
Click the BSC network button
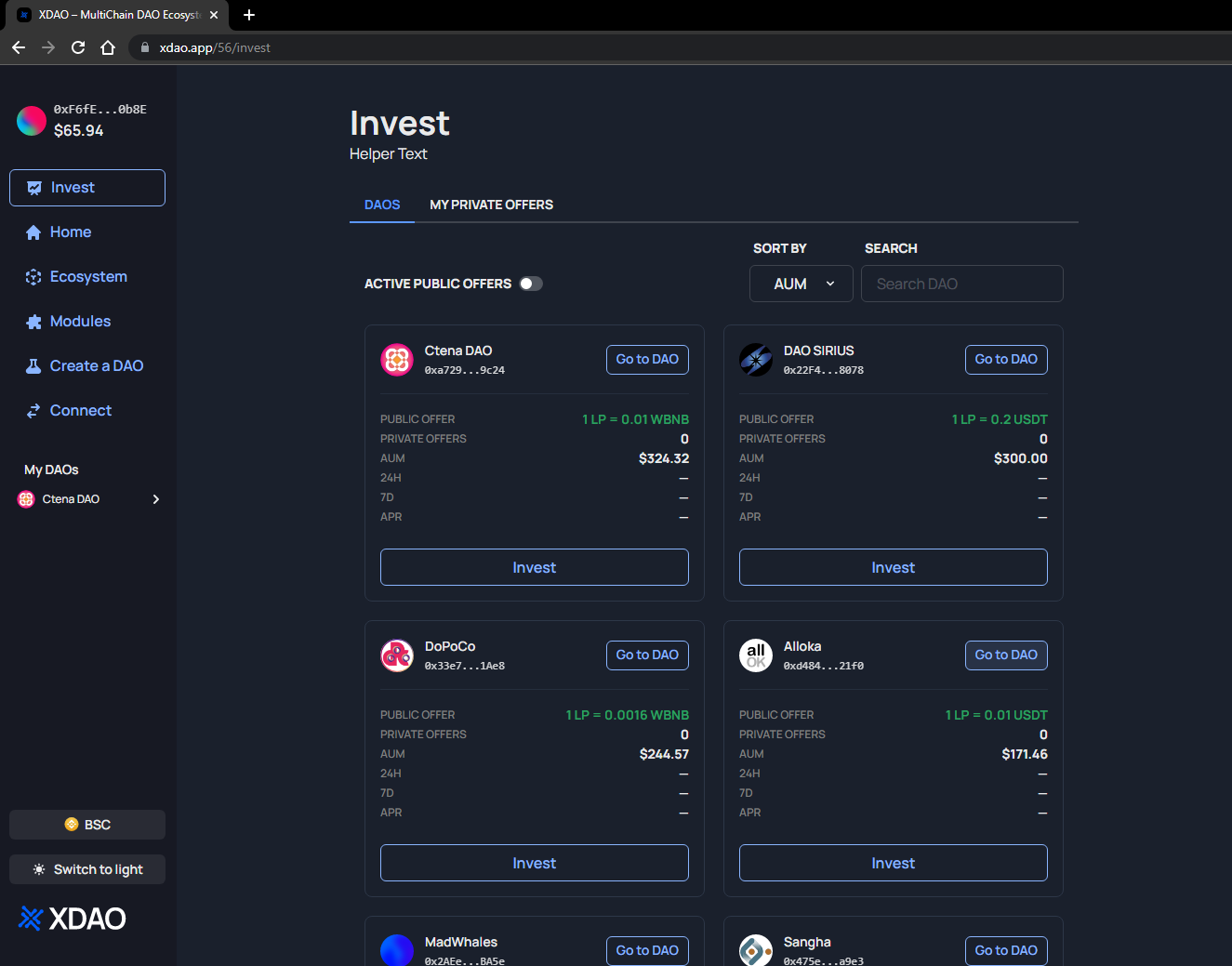(x=87, y=825)
